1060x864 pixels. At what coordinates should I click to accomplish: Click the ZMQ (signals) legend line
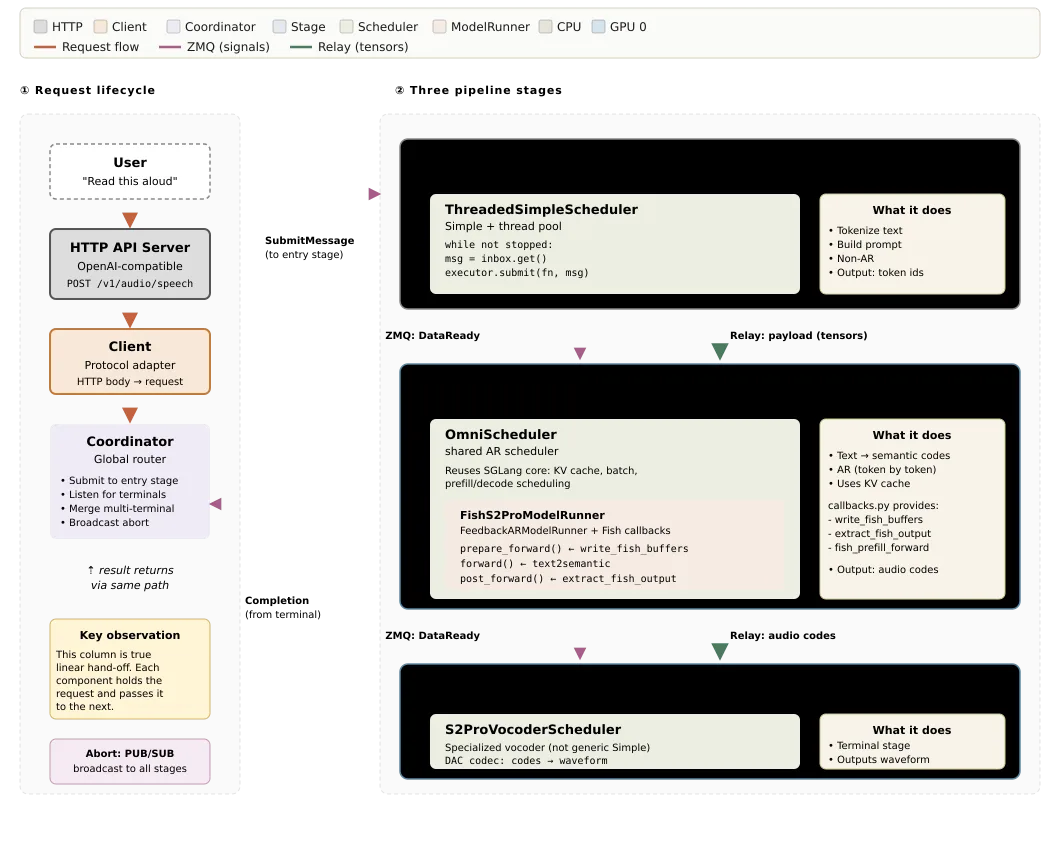pos(170,47)
